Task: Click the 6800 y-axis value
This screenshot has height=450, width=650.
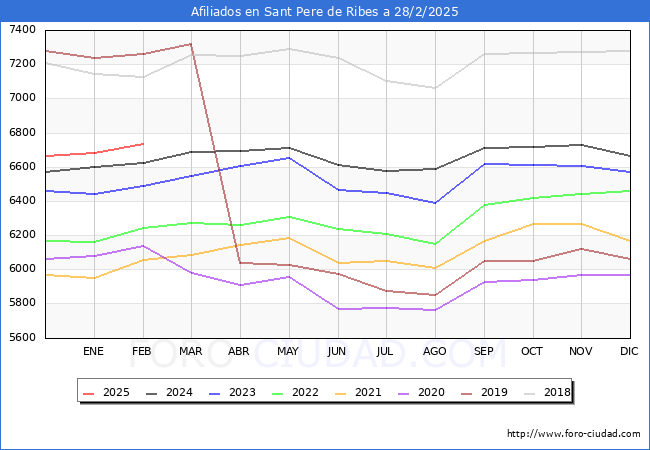Action: tap(22, 133)
